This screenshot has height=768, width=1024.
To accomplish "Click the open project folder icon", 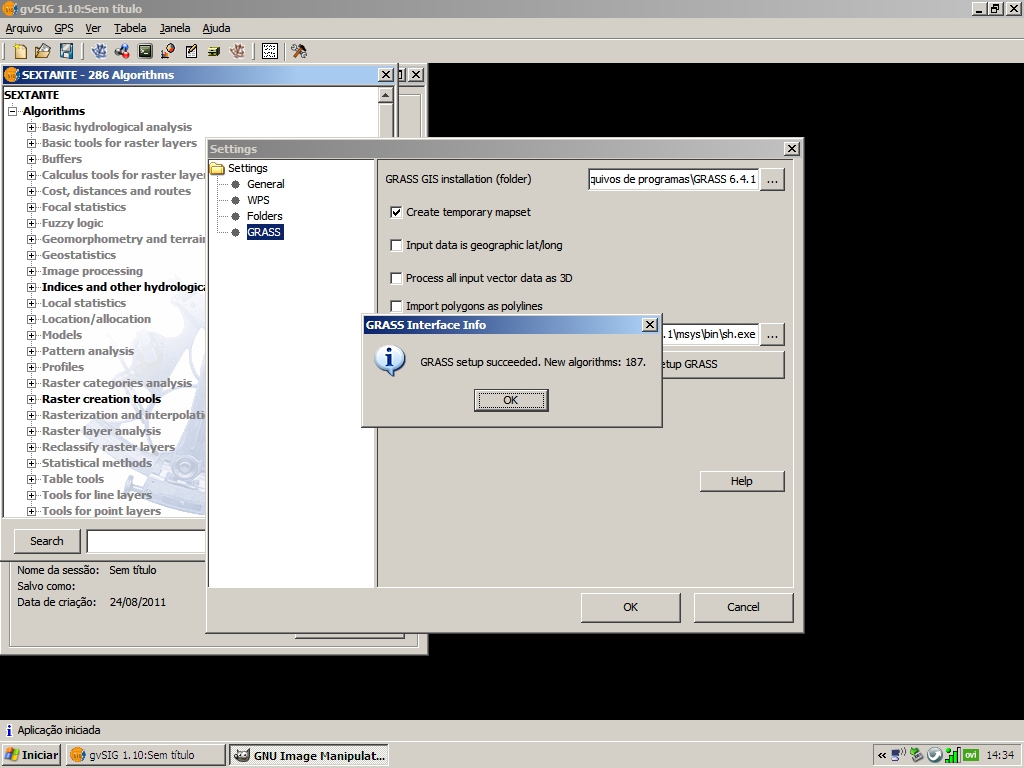I will [x=43, y=51].
